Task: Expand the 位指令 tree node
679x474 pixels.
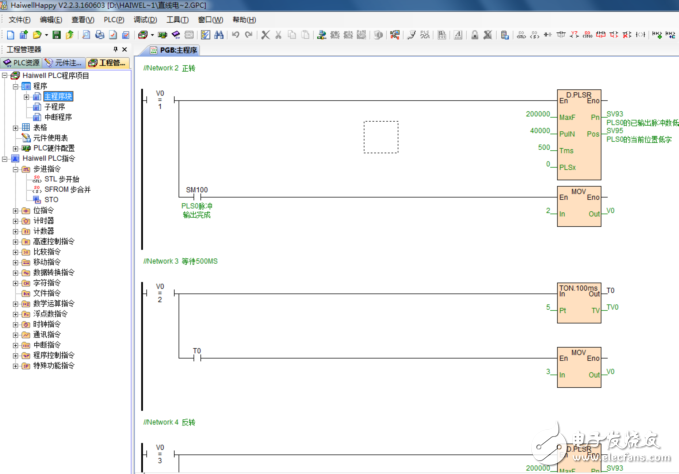Action: coord(15,211)
